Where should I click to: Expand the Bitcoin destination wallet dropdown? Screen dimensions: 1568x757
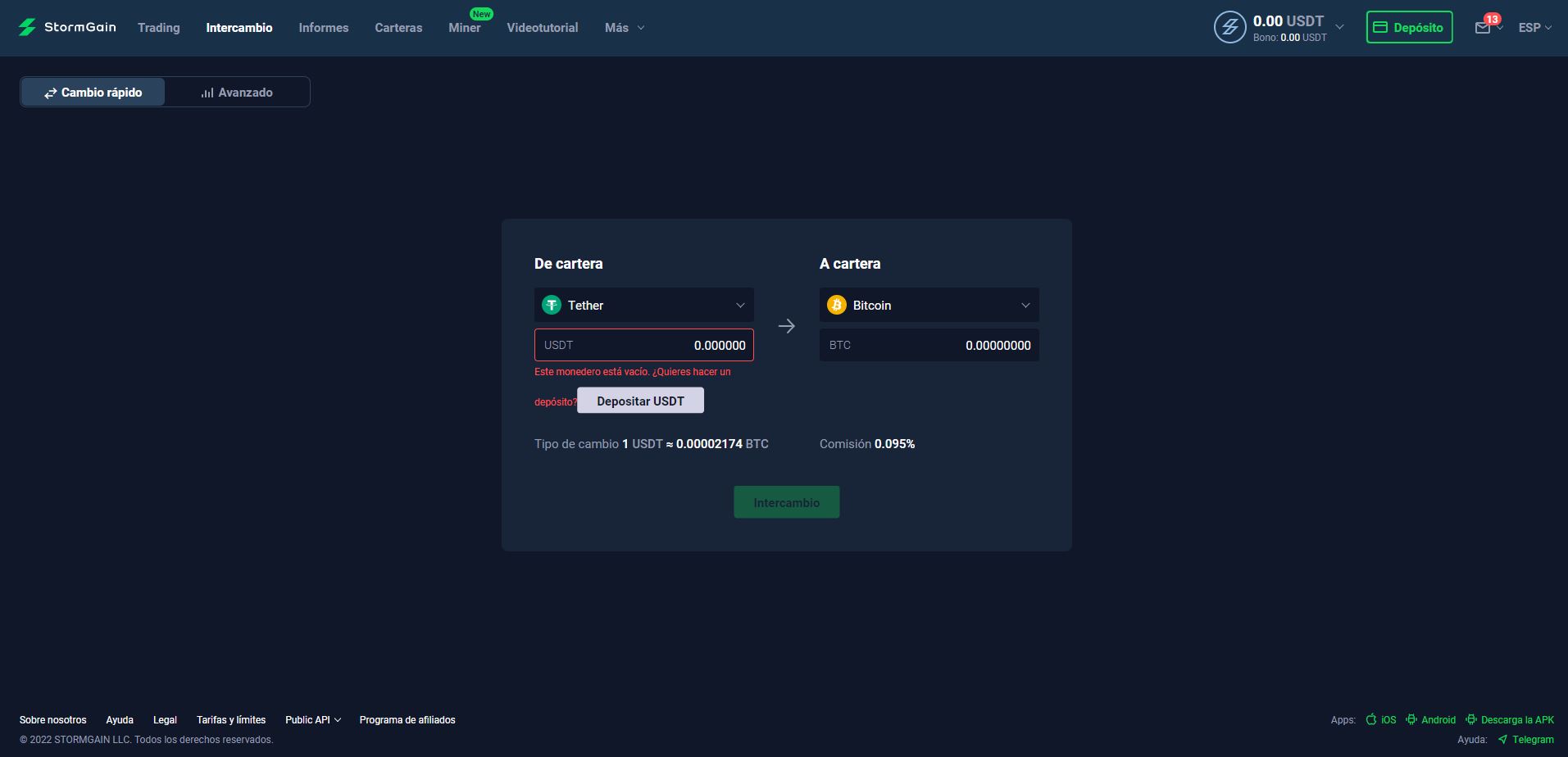point(929,305)
